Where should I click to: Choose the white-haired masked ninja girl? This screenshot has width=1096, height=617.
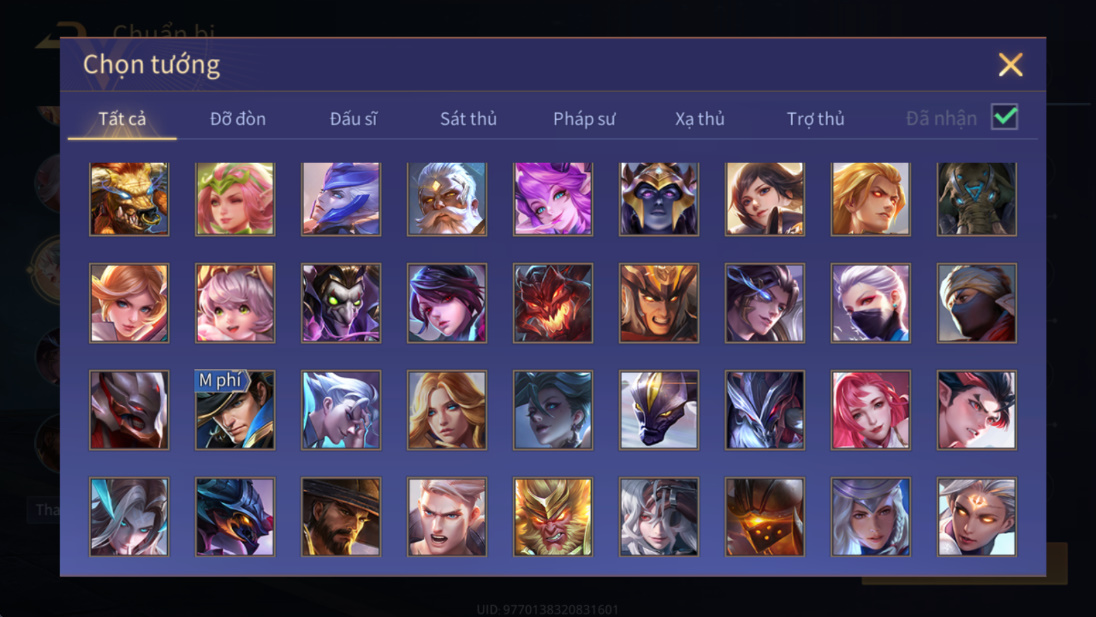coord(870,303)
